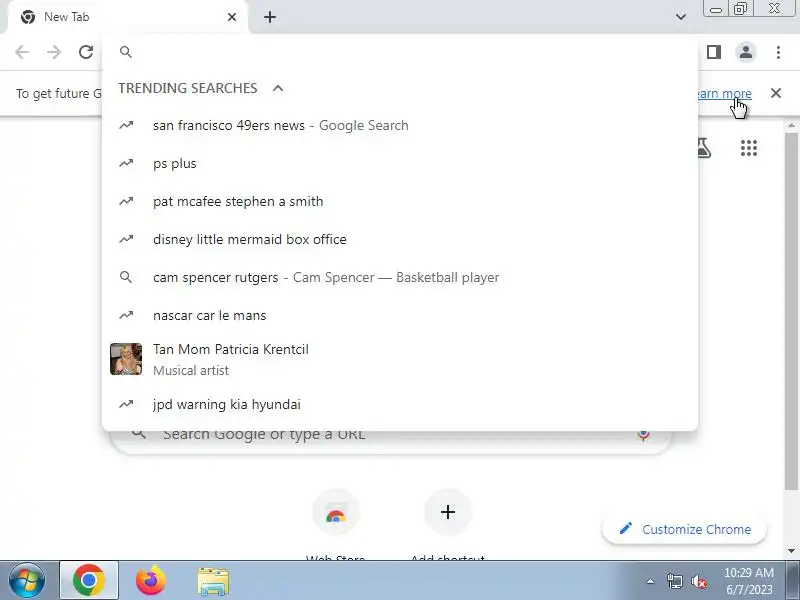This screenshot has height=600, width=800.
Task: Go forward using the forward arrow
Action: pos(54,52)
